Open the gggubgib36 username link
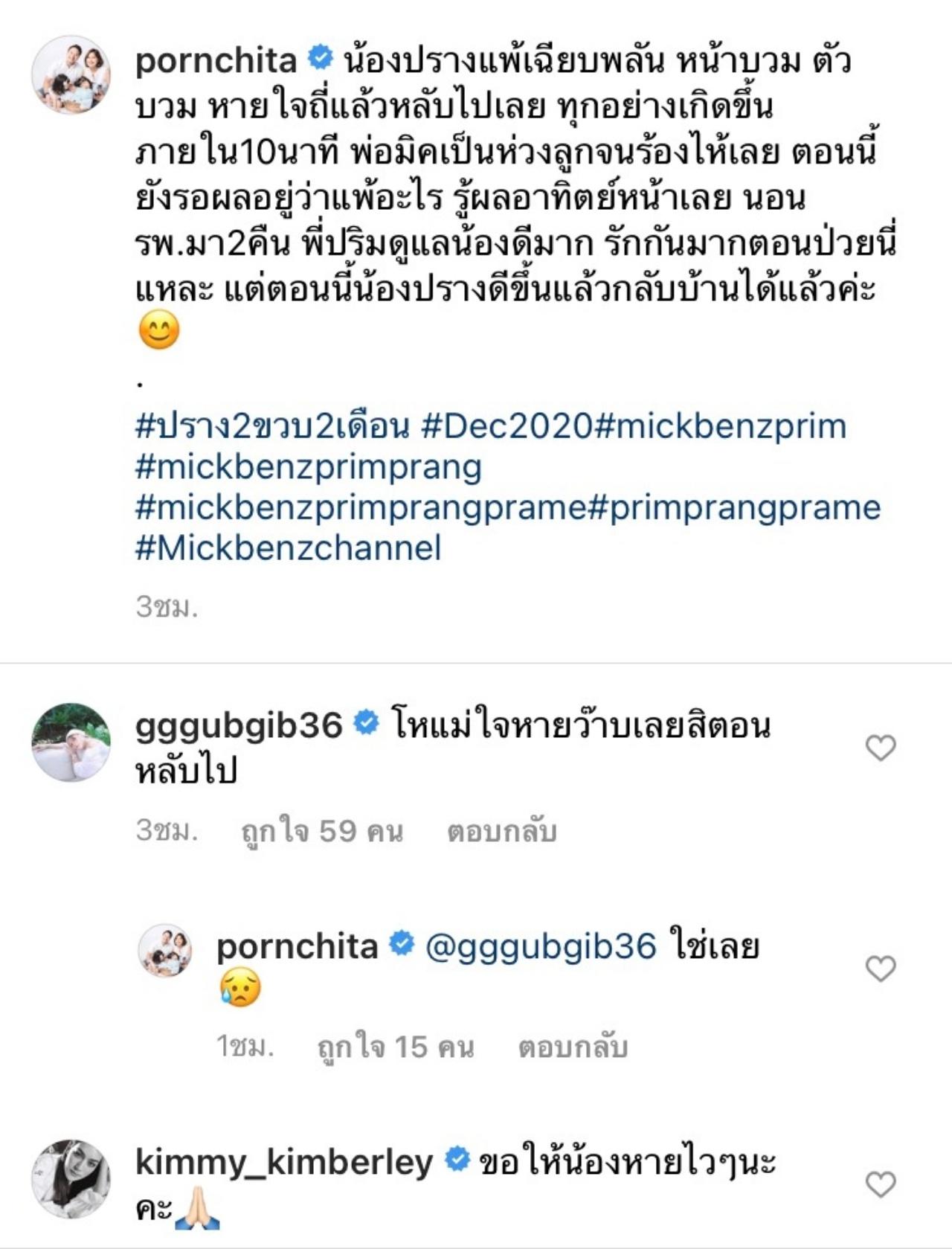This screenshot has height=1249, width=952. (x=239, y=725)
